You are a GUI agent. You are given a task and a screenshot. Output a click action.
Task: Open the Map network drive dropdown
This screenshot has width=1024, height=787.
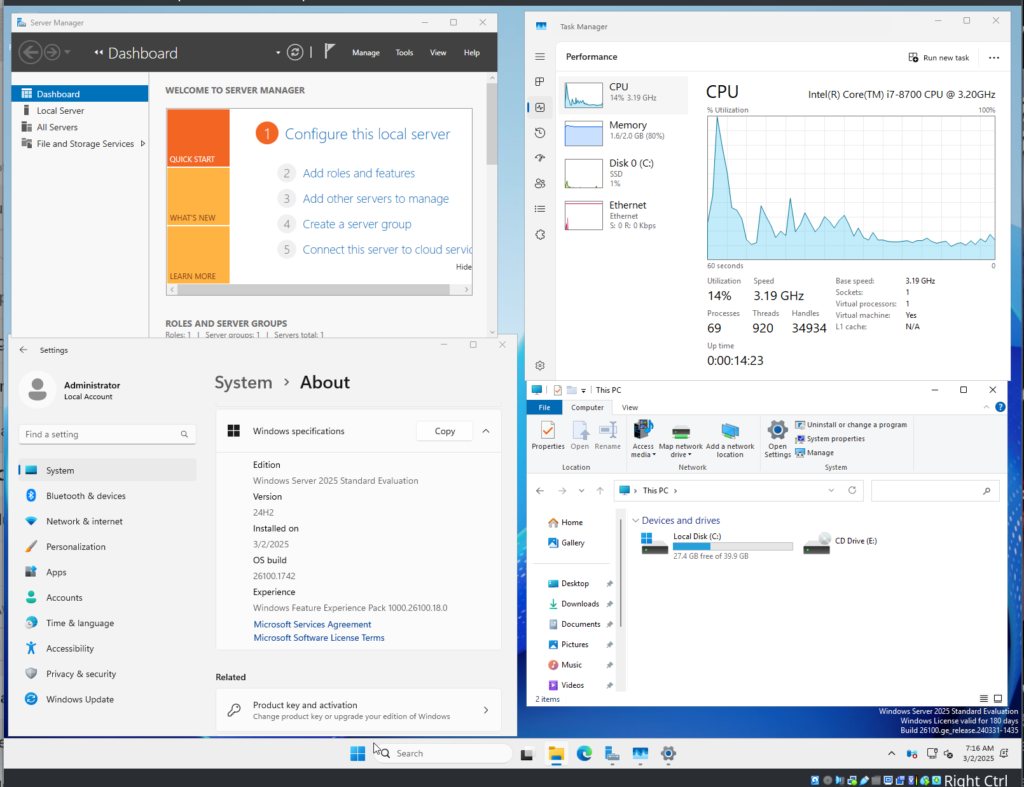[x=689, y=455]
